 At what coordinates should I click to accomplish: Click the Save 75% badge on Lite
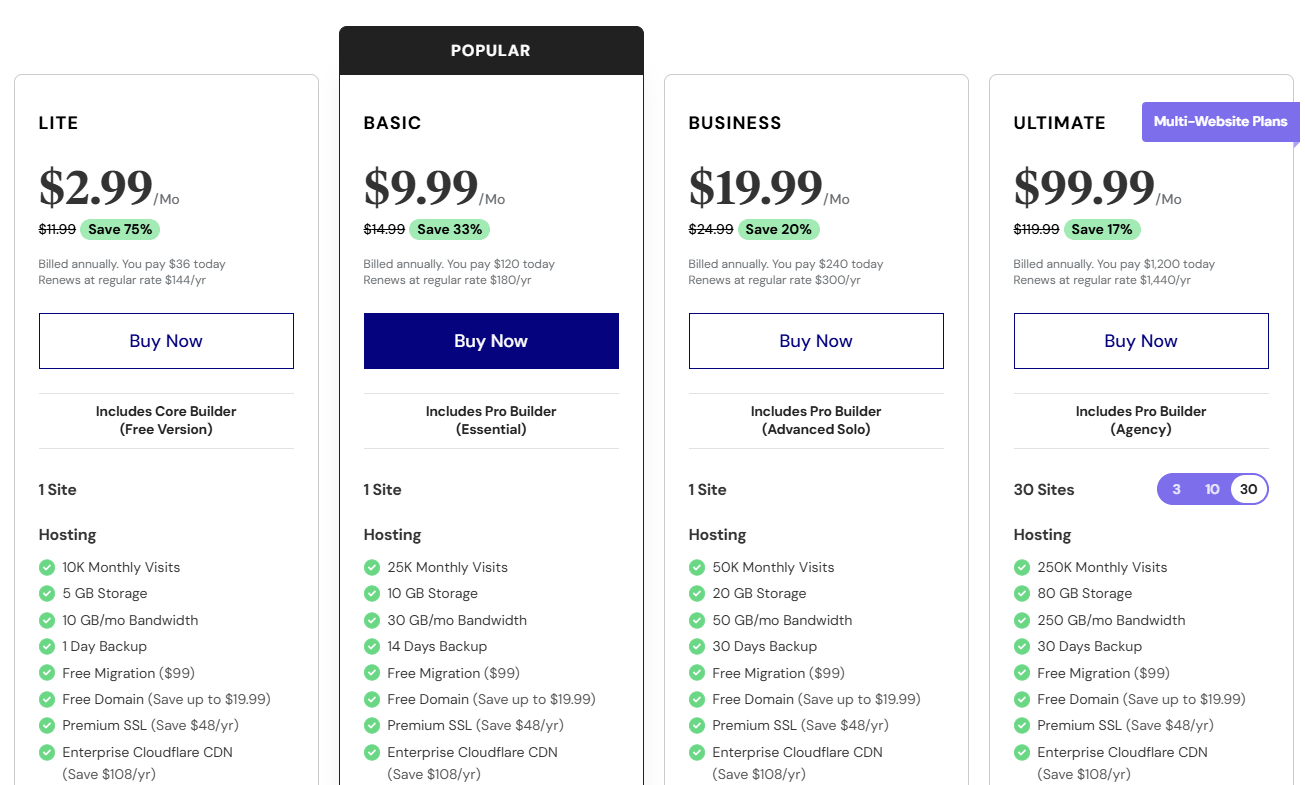coord(120,229)
